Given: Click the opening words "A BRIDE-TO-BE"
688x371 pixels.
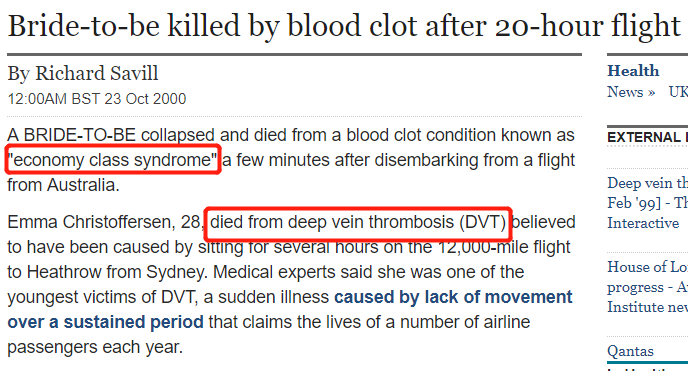Looking at the screenshot, I should coord(72,135).
